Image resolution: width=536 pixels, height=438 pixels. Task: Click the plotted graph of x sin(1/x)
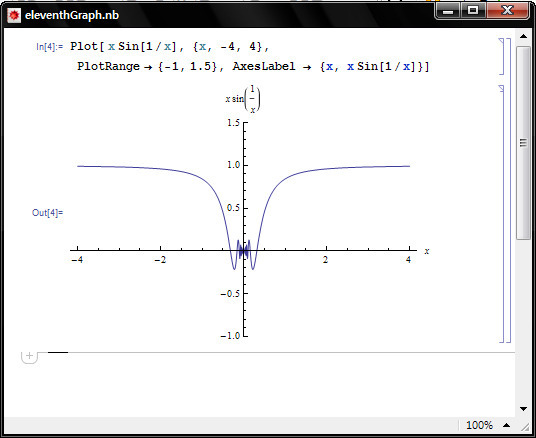click(243, 217)
